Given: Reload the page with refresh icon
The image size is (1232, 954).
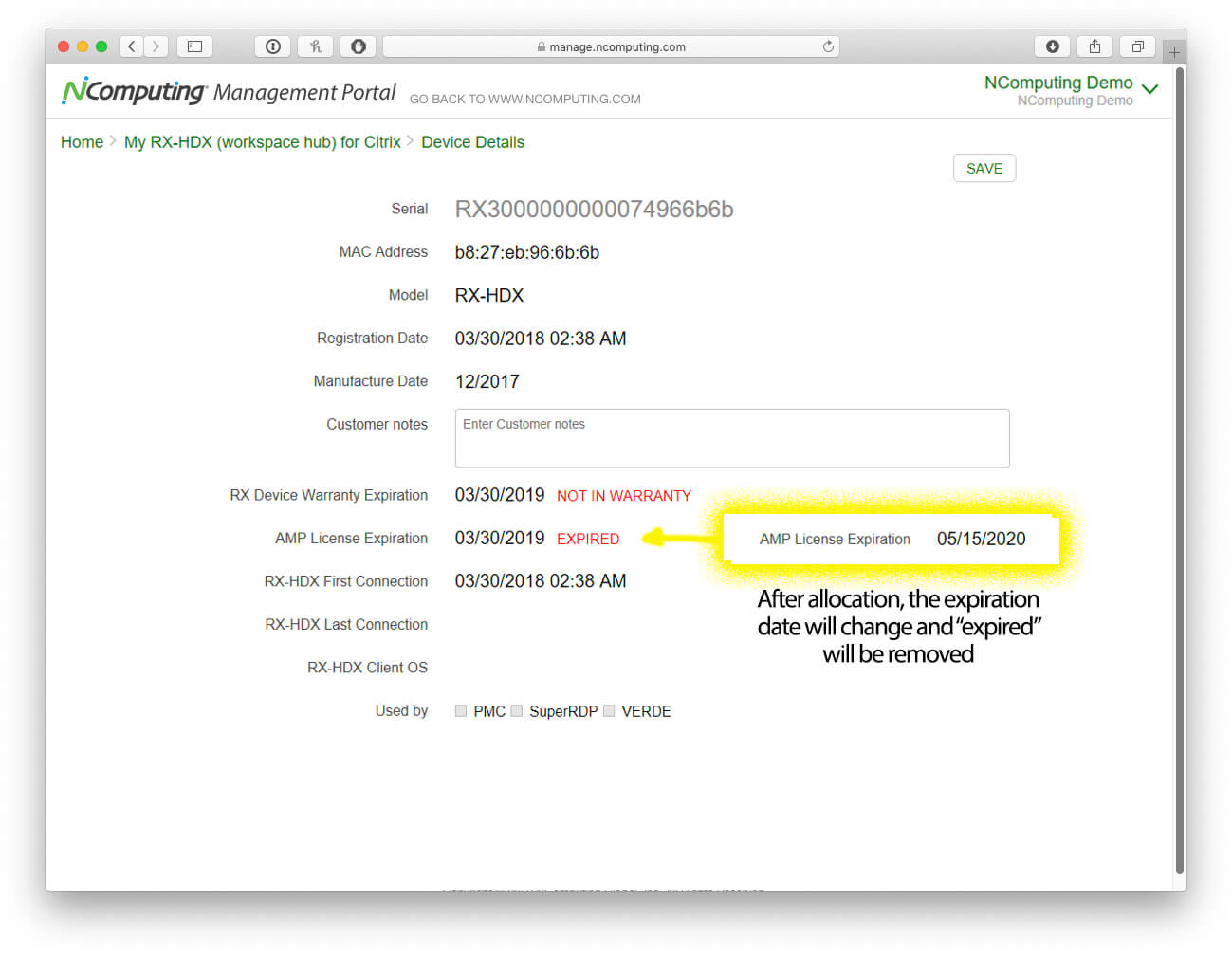Looking at the screenshot, I should click(828, 46).
